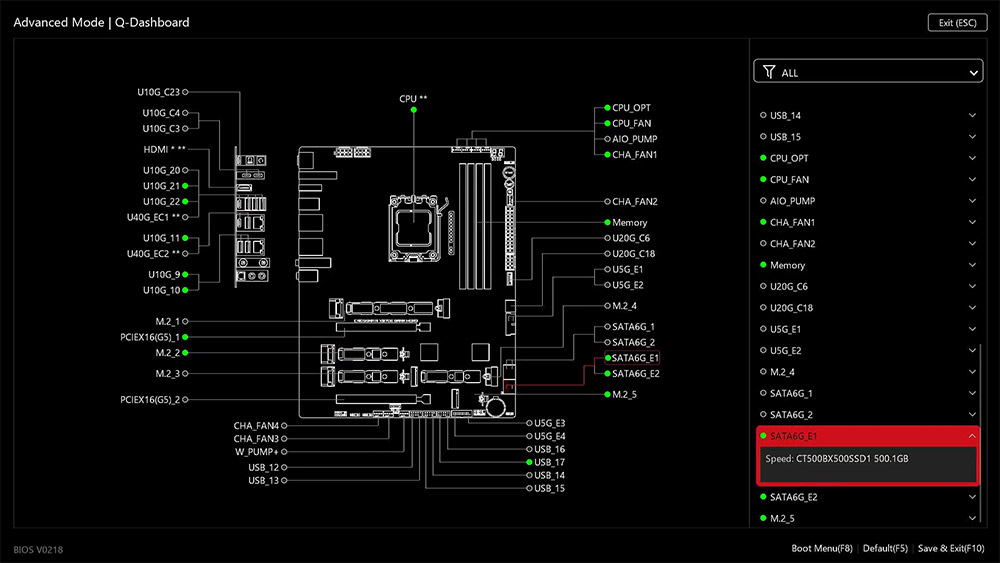The width and height of the screenshot is (1000, 563).
Task: Select USB_14 in the side list
Action: (868, 115)
